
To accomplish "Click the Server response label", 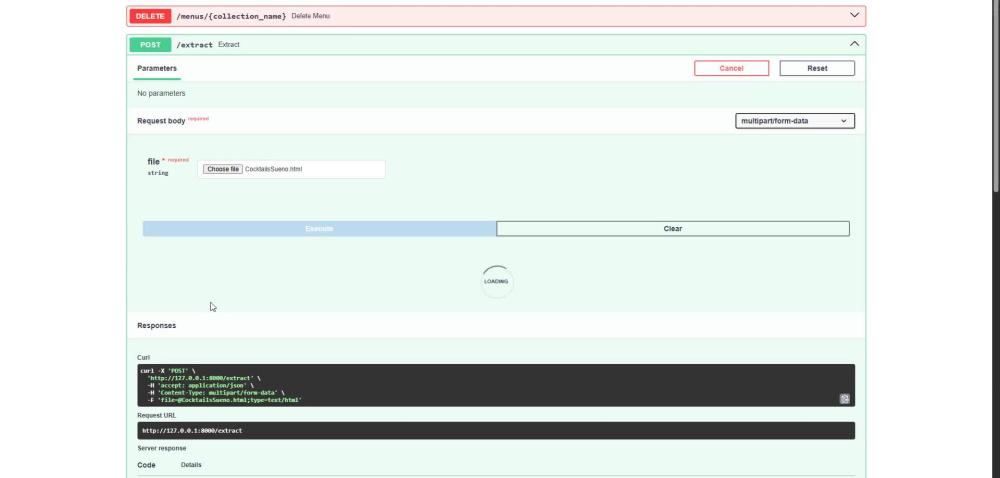I will pos(161,448).
